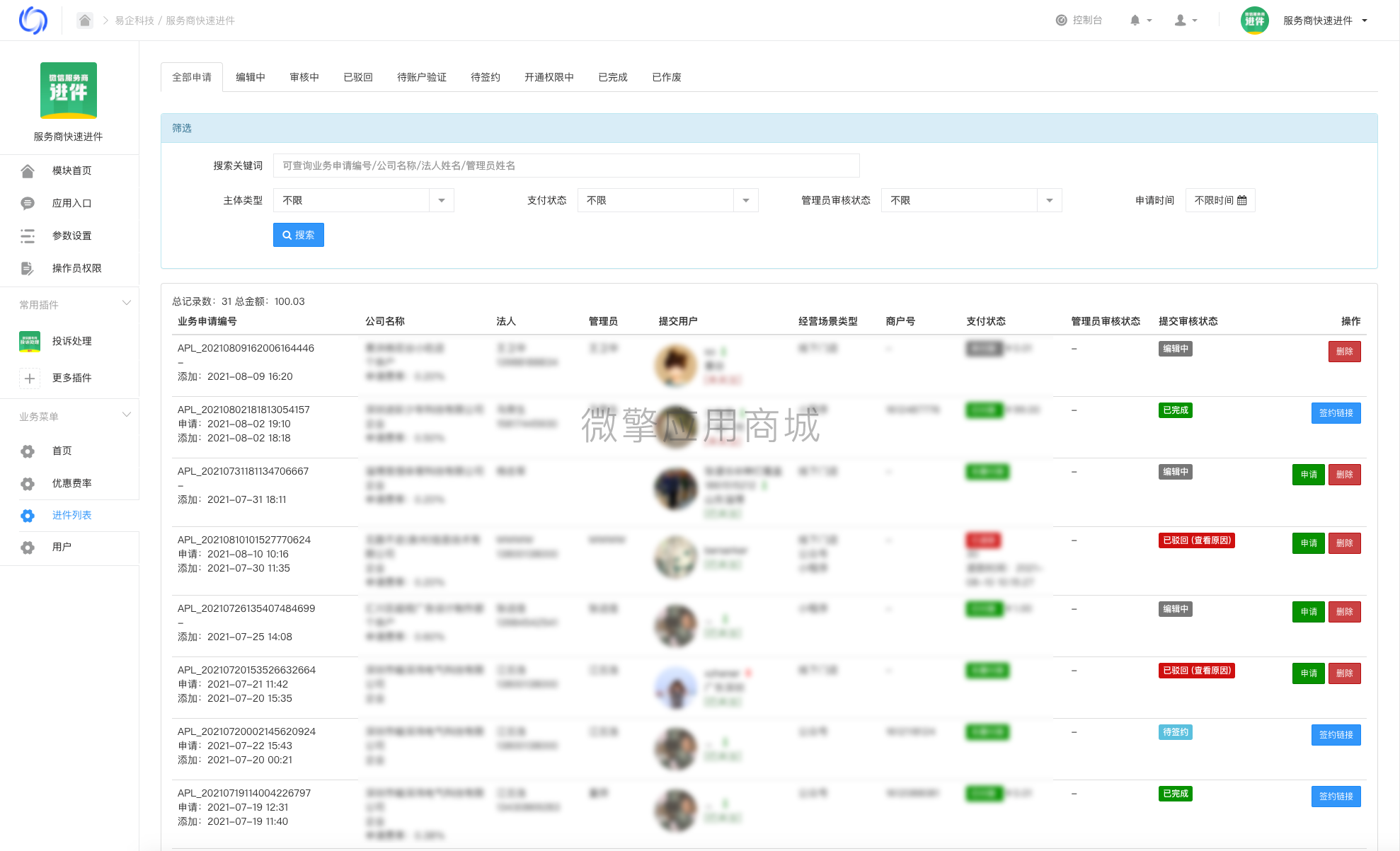Collapse the 常用插件 section

[126, 303]
